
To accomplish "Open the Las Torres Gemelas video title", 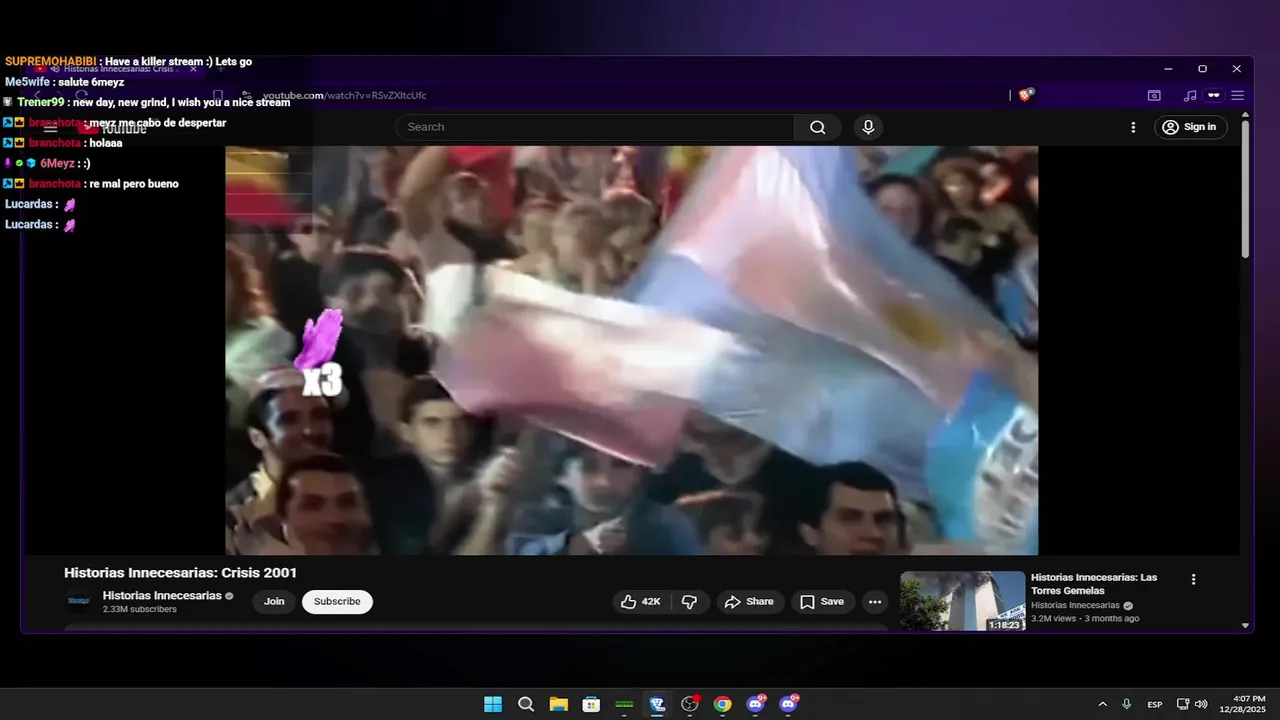I will (x=1094, y=584).
